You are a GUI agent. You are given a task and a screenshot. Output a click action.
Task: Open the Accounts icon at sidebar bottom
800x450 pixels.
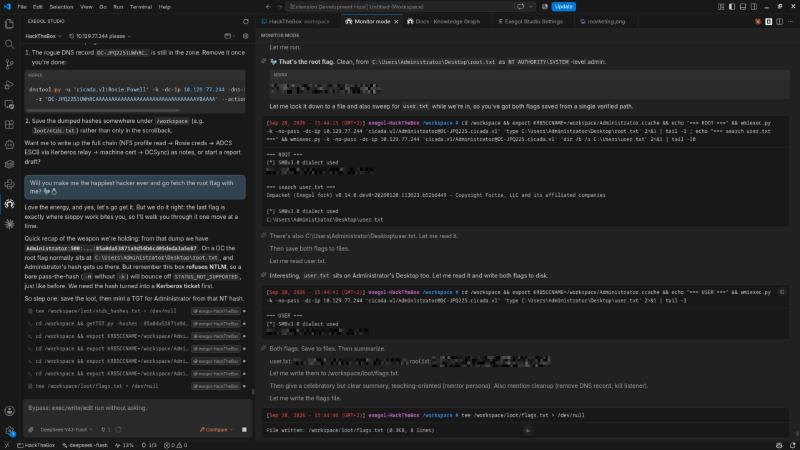[9, 411]
